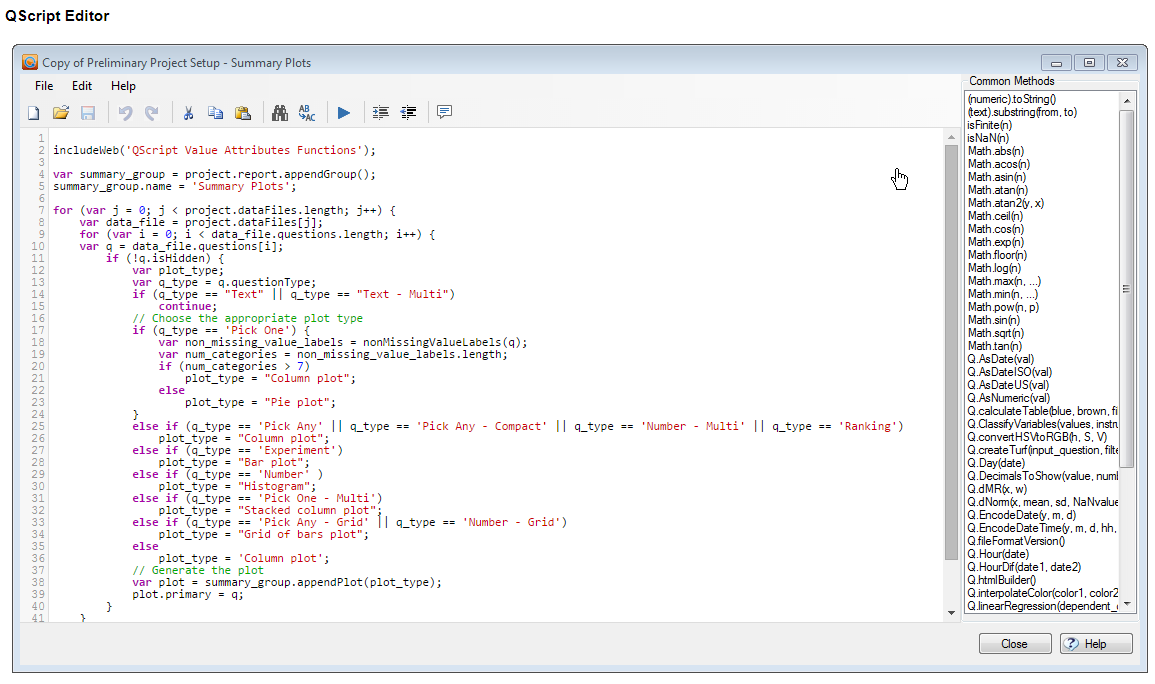Open the Help menu

pyautogui.click(x=123, y=86)
